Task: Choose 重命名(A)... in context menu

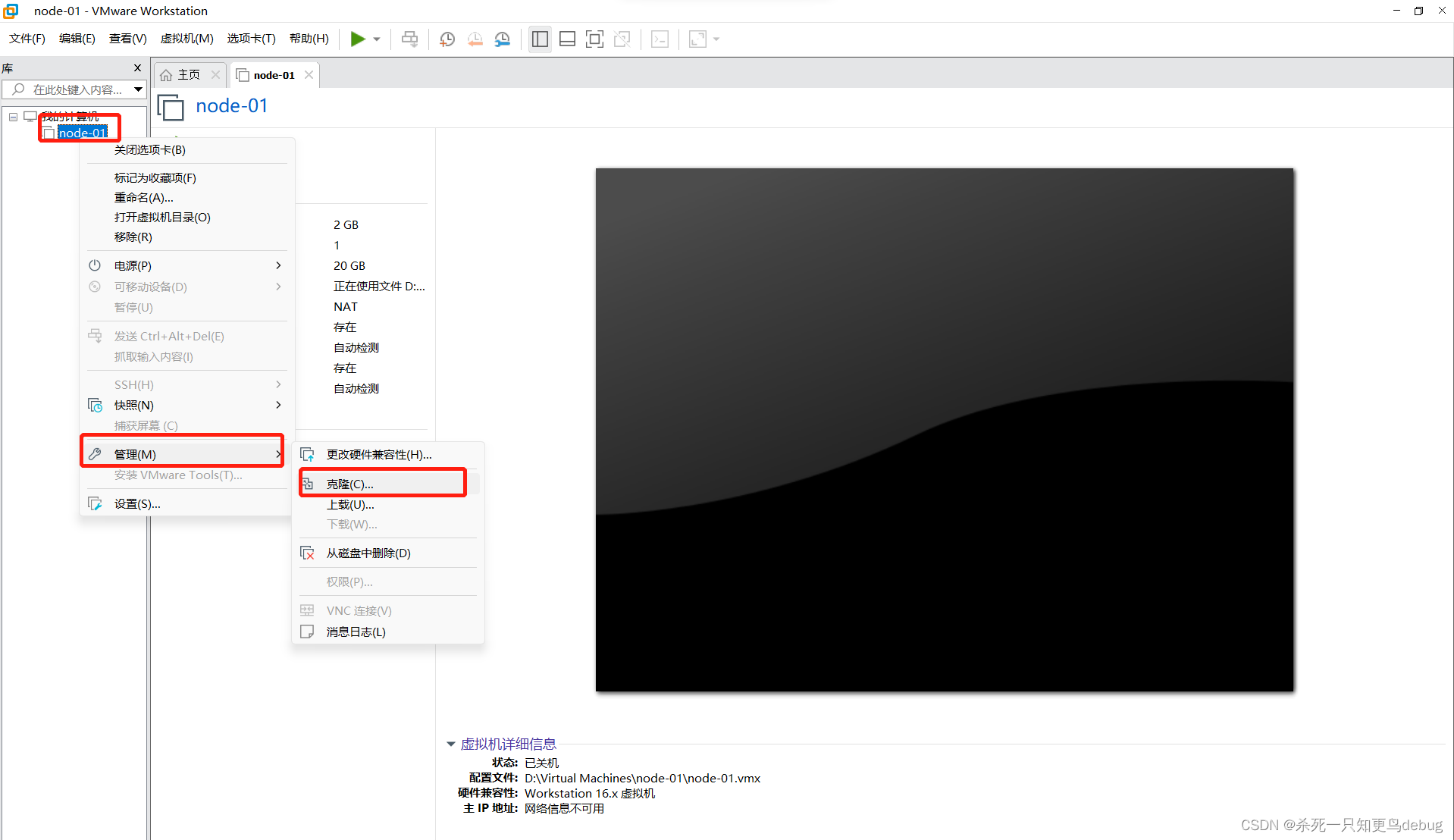Action: click(186, 197)
